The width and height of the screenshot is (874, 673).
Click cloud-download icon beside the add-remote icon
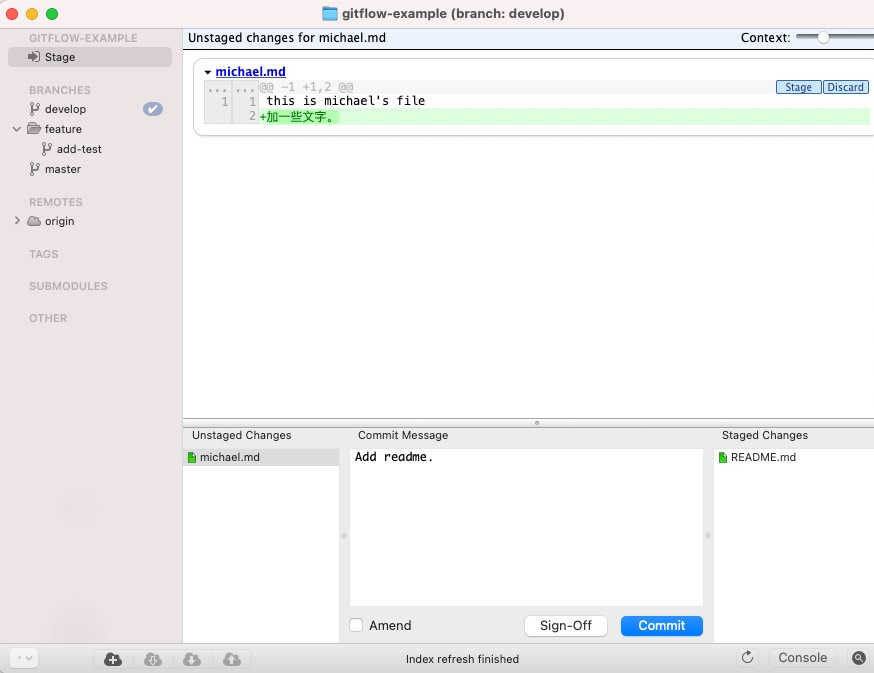[x=153, y=659]
